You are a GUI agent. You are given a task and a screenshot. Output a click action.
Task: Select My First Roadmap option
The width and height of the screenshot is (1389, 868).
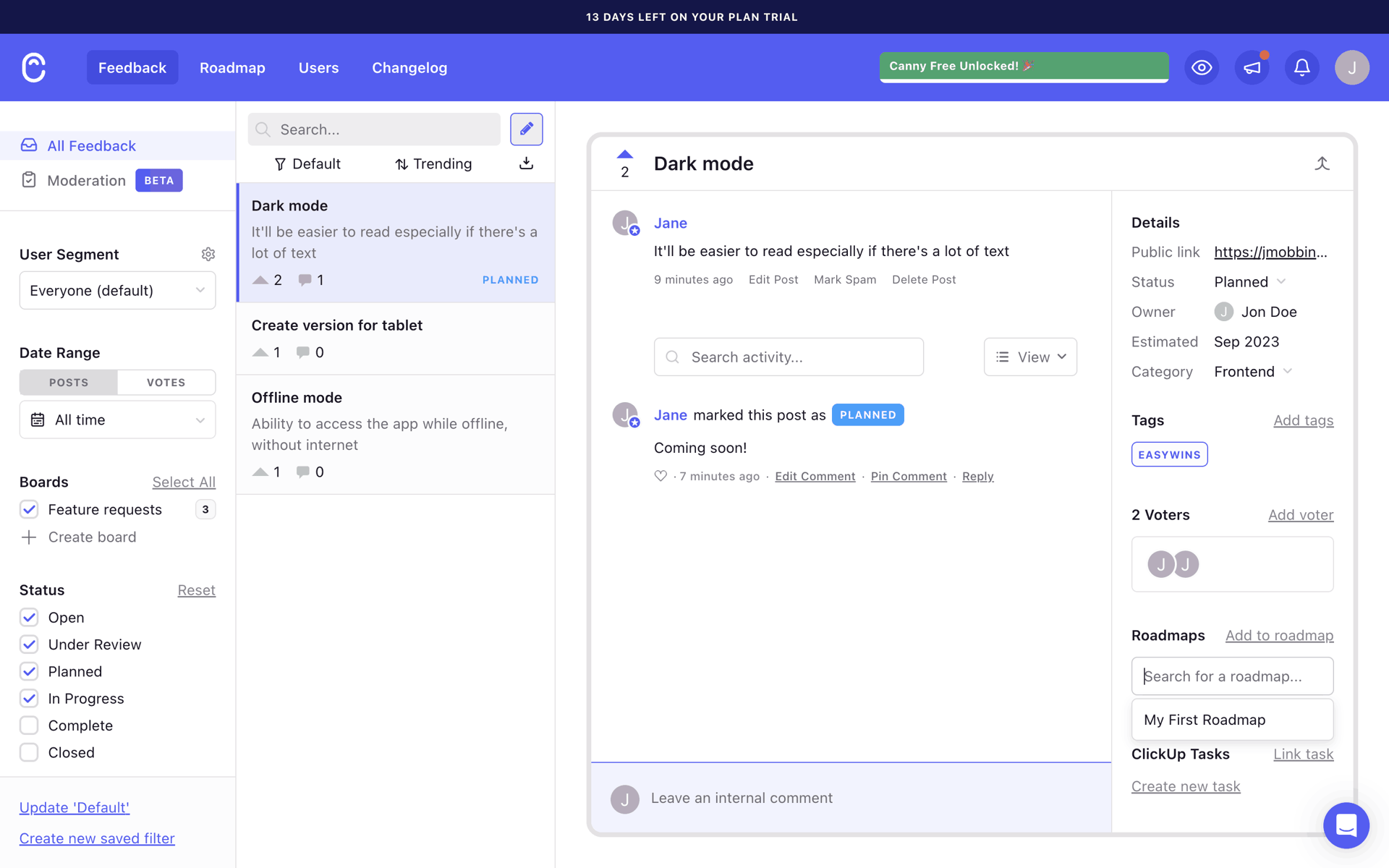[1232, 719]
